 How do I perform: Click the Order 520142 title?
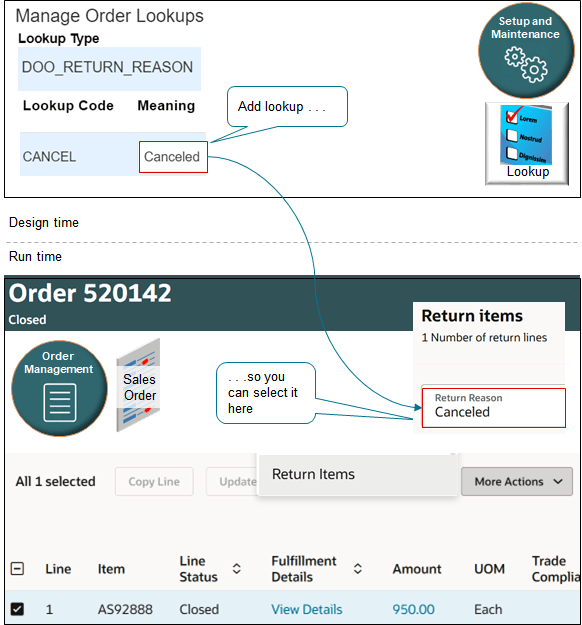(x=90, y=293)
